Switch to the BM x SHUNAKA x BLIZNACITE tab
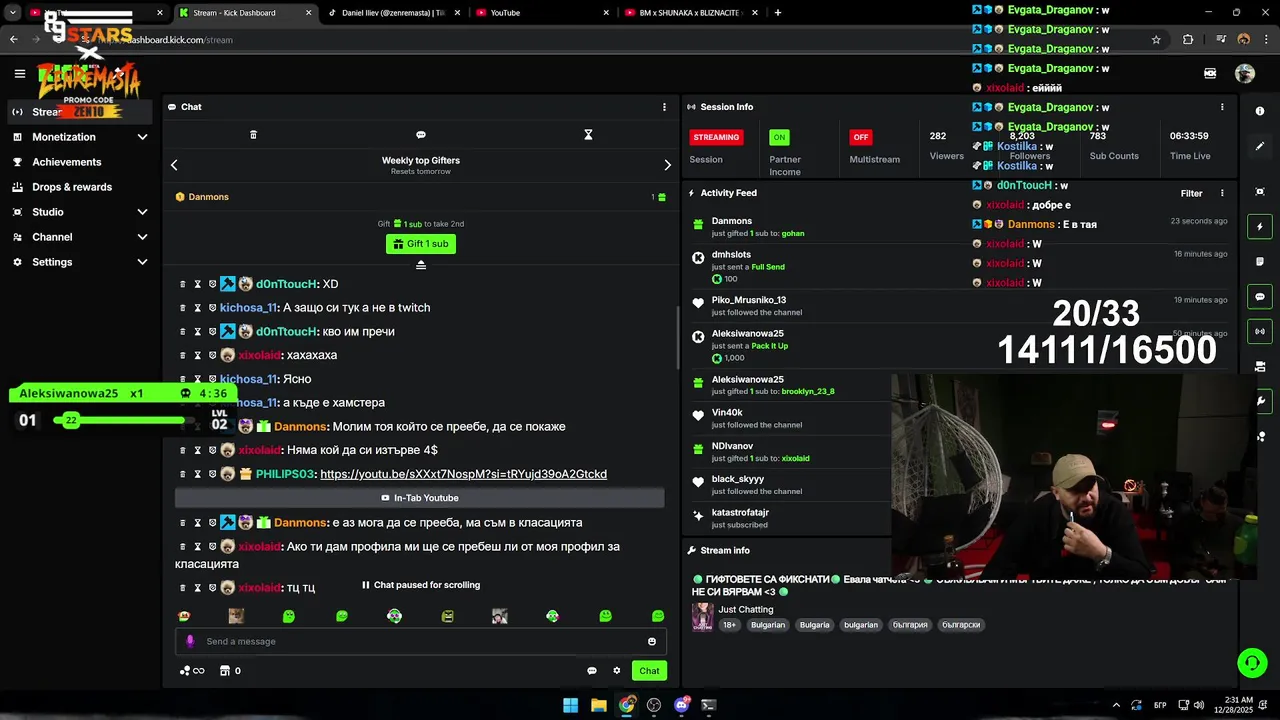 tap(690, 13)
